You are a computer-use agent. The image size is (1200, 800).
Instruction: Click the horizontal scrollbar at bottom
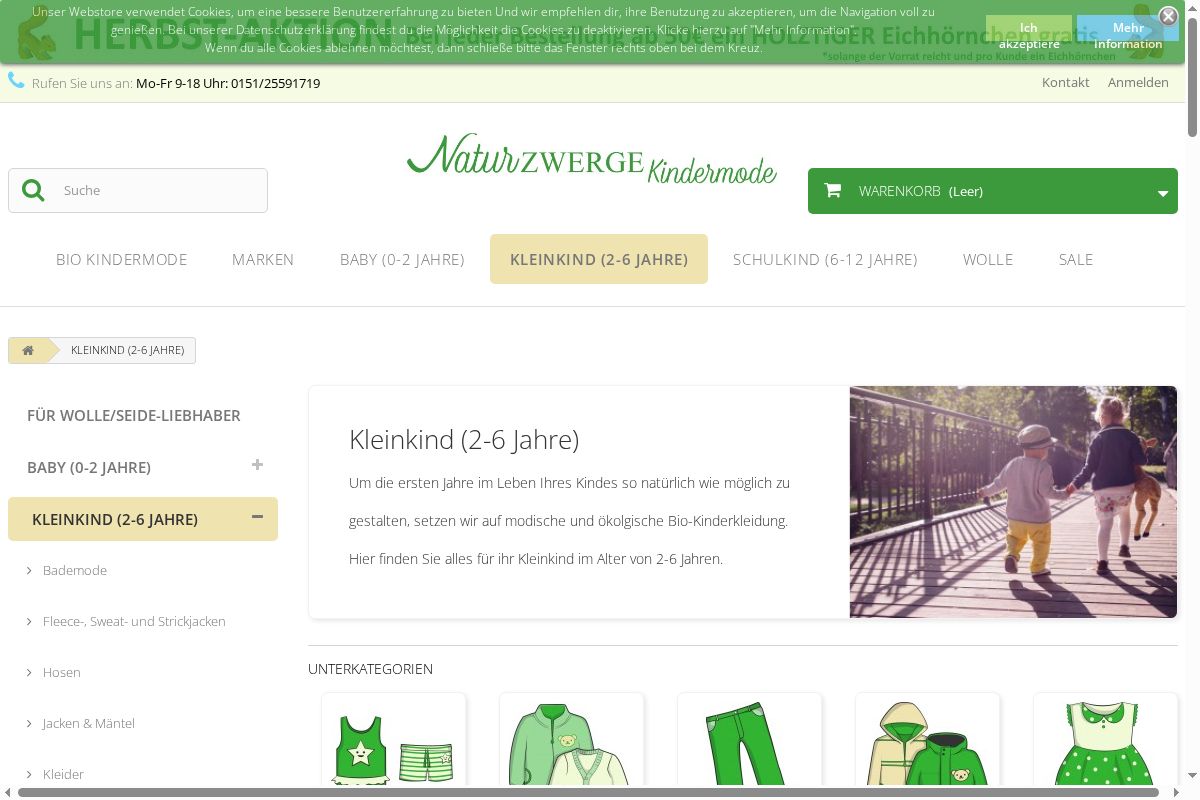point(588,793)
